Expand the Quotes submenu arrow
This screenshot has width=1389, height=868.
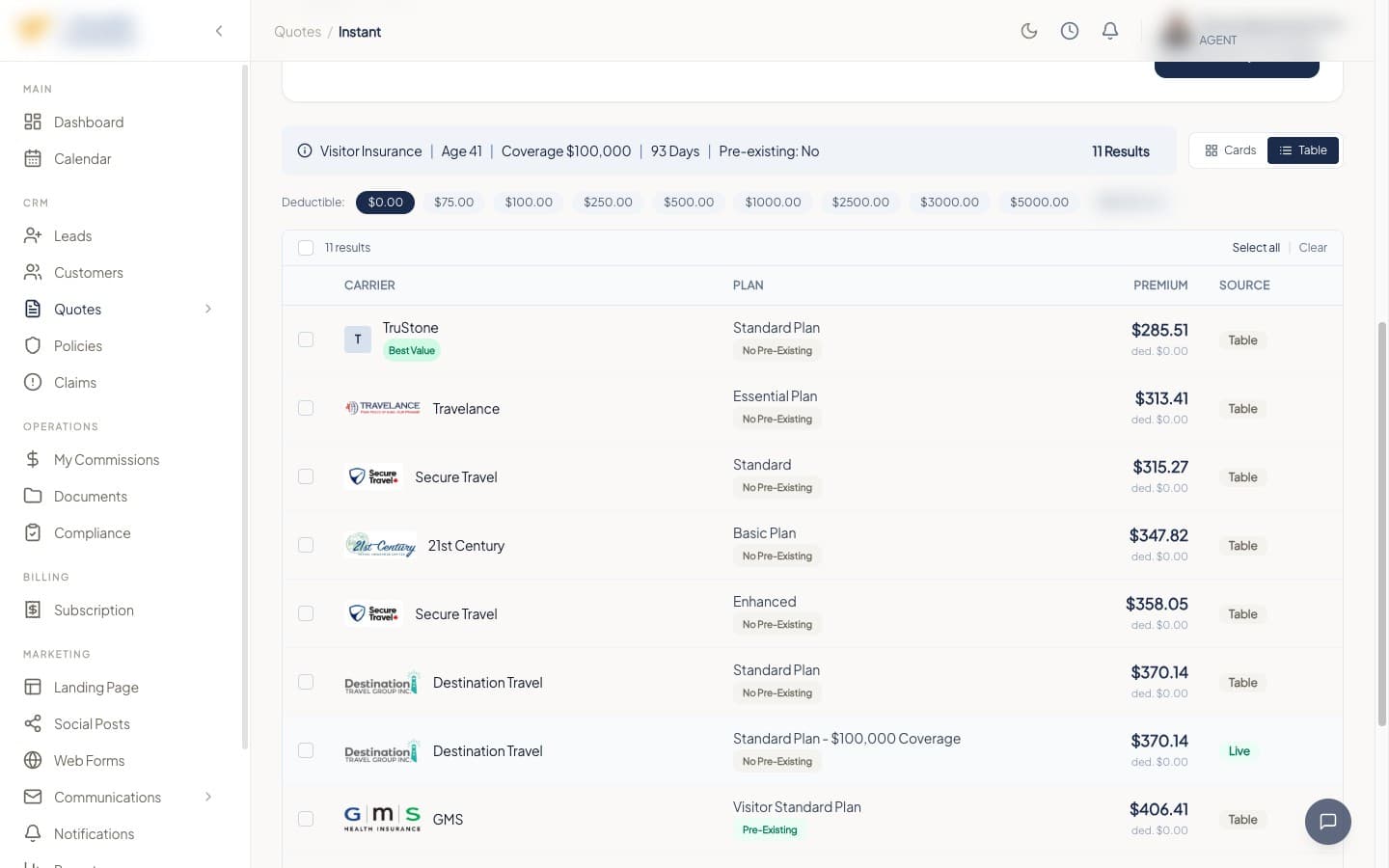(207, 309)
